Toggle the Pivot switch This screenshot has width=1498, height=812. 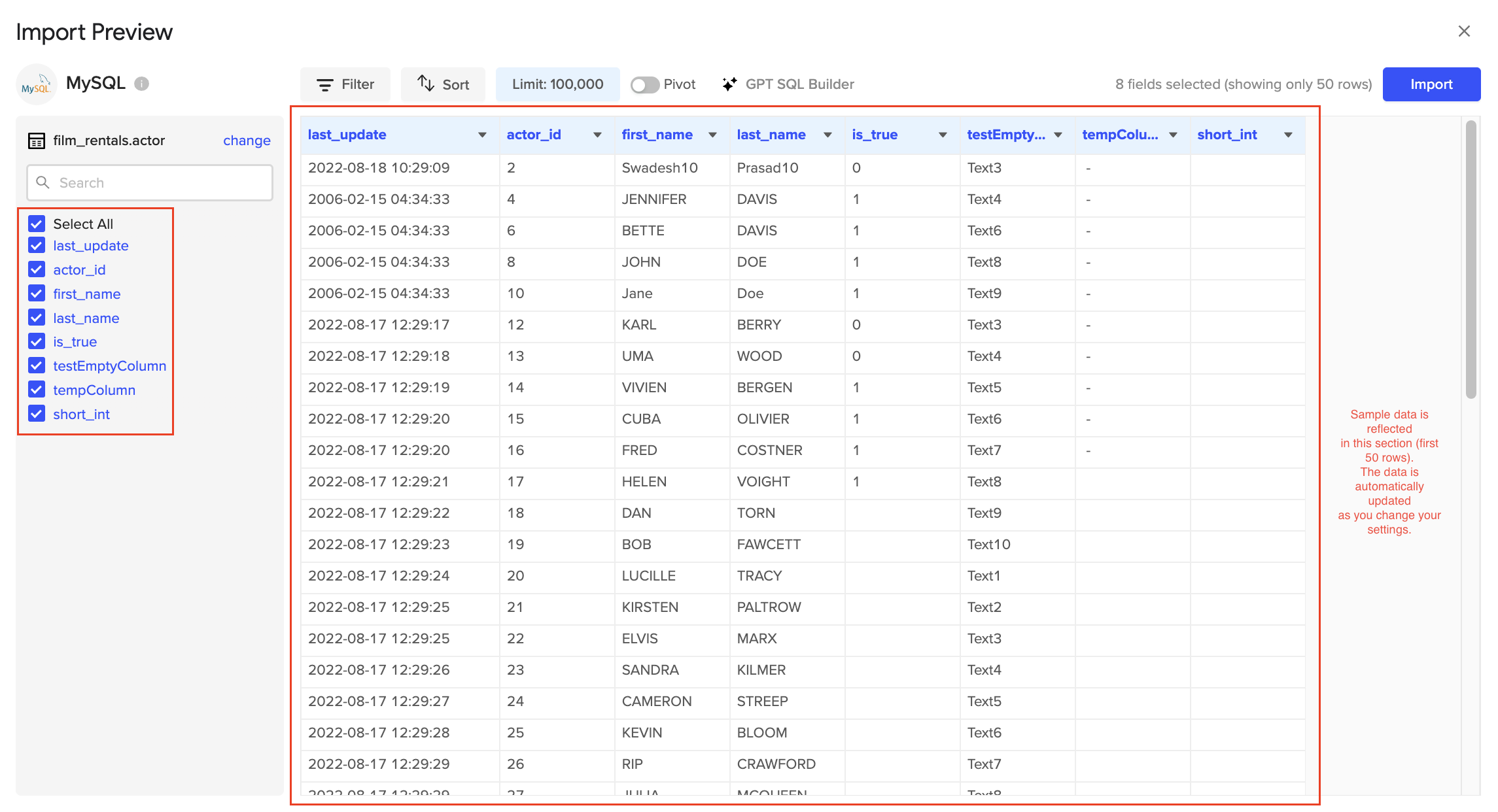click(645, 85)
